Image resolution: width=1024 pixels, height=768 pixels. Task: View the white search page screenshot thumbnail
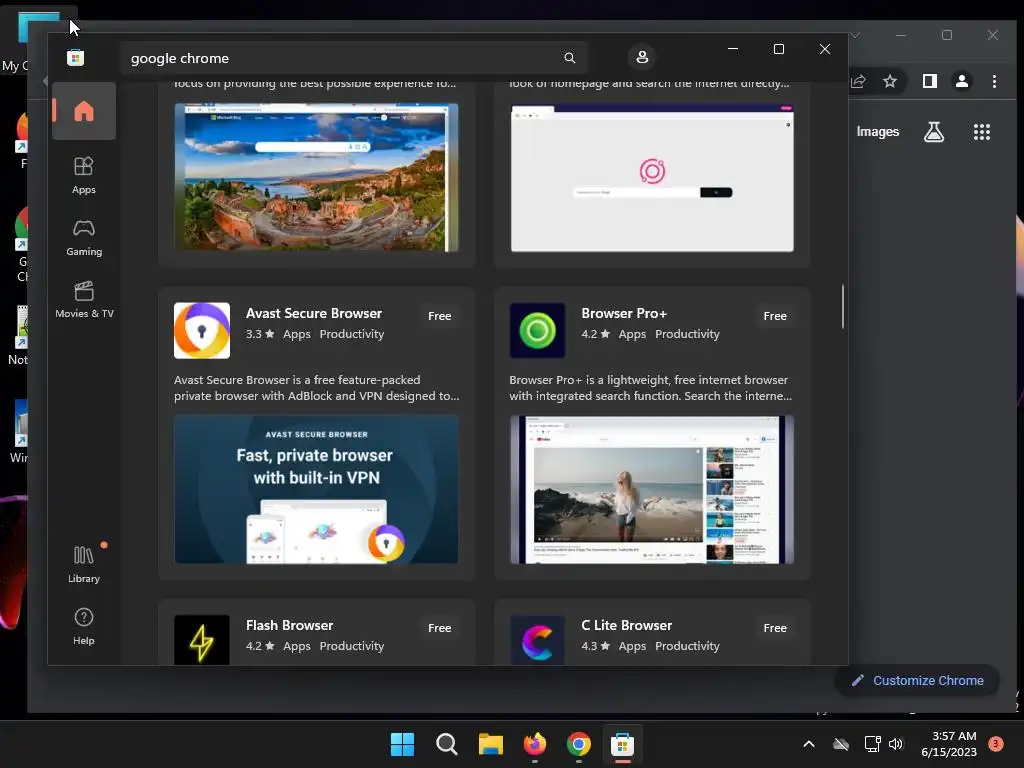(652, 177)
